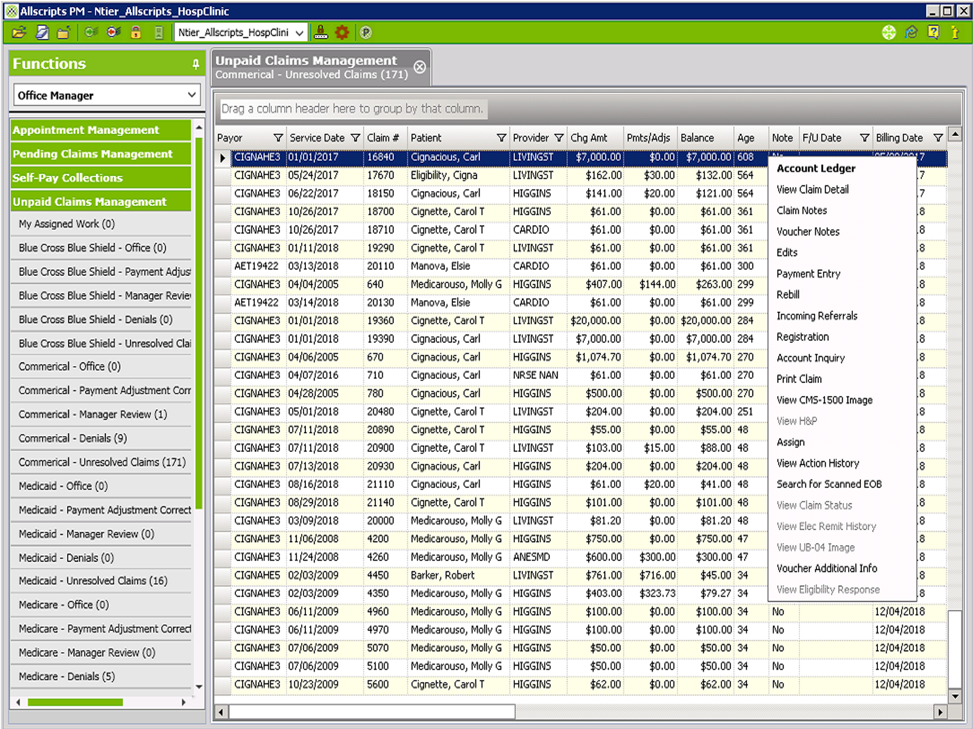
Task: Select Payment Entry in context menu
Action: click(x=808, y=274)
